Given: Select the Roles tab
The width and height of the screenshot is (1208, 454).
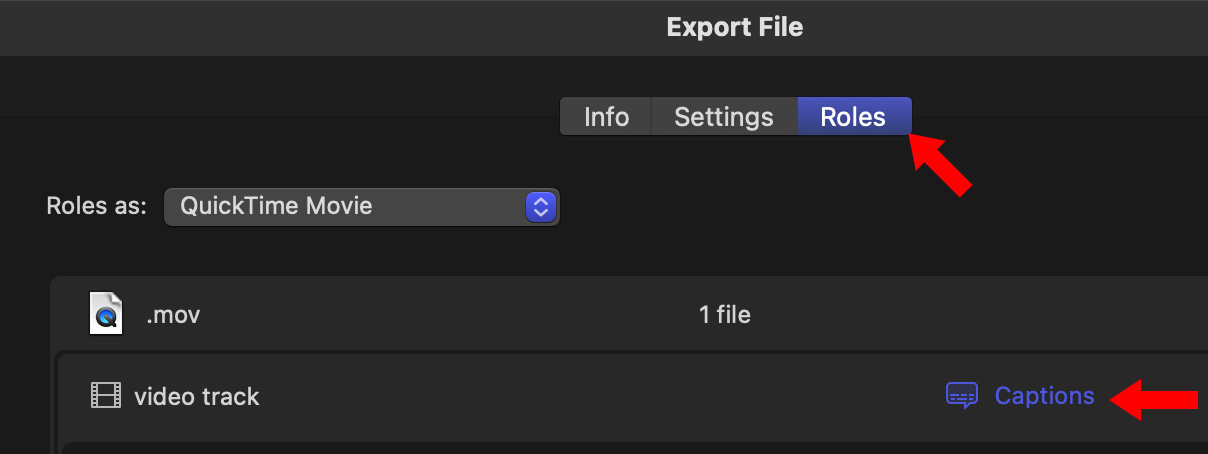Looking at the screenshot, I should [x=853, y=117].
